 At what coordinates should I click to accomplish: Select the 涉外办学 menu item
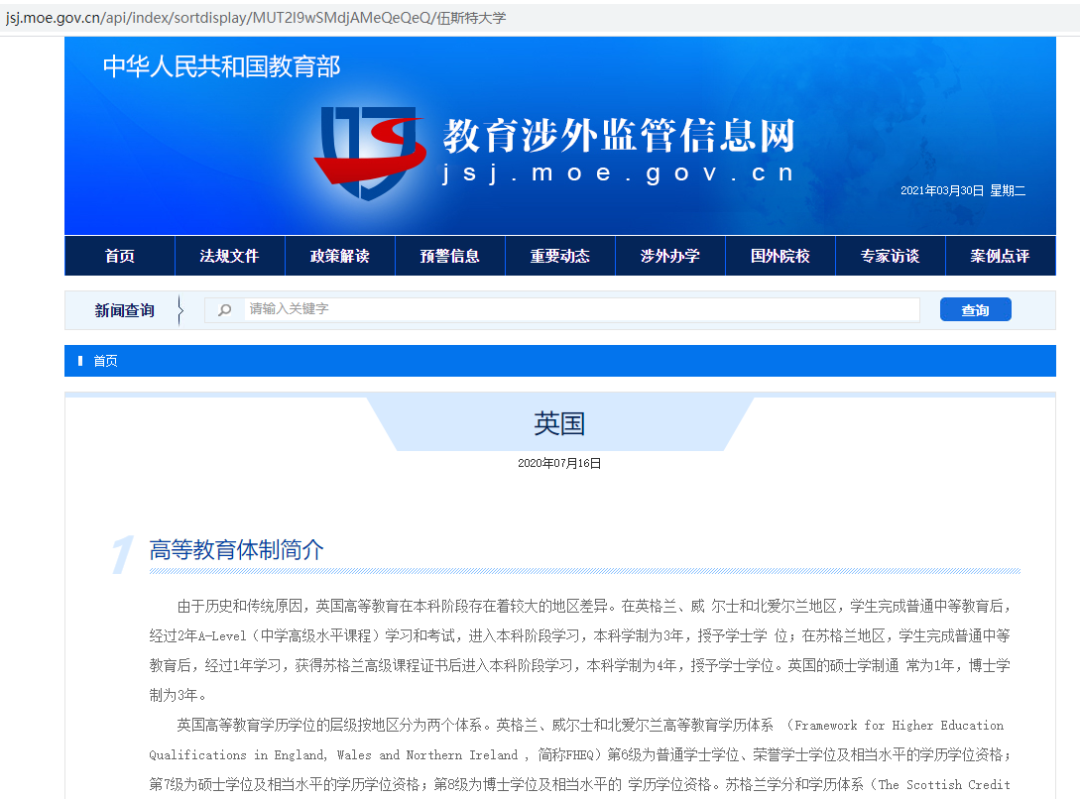click(x=670, y=256)
